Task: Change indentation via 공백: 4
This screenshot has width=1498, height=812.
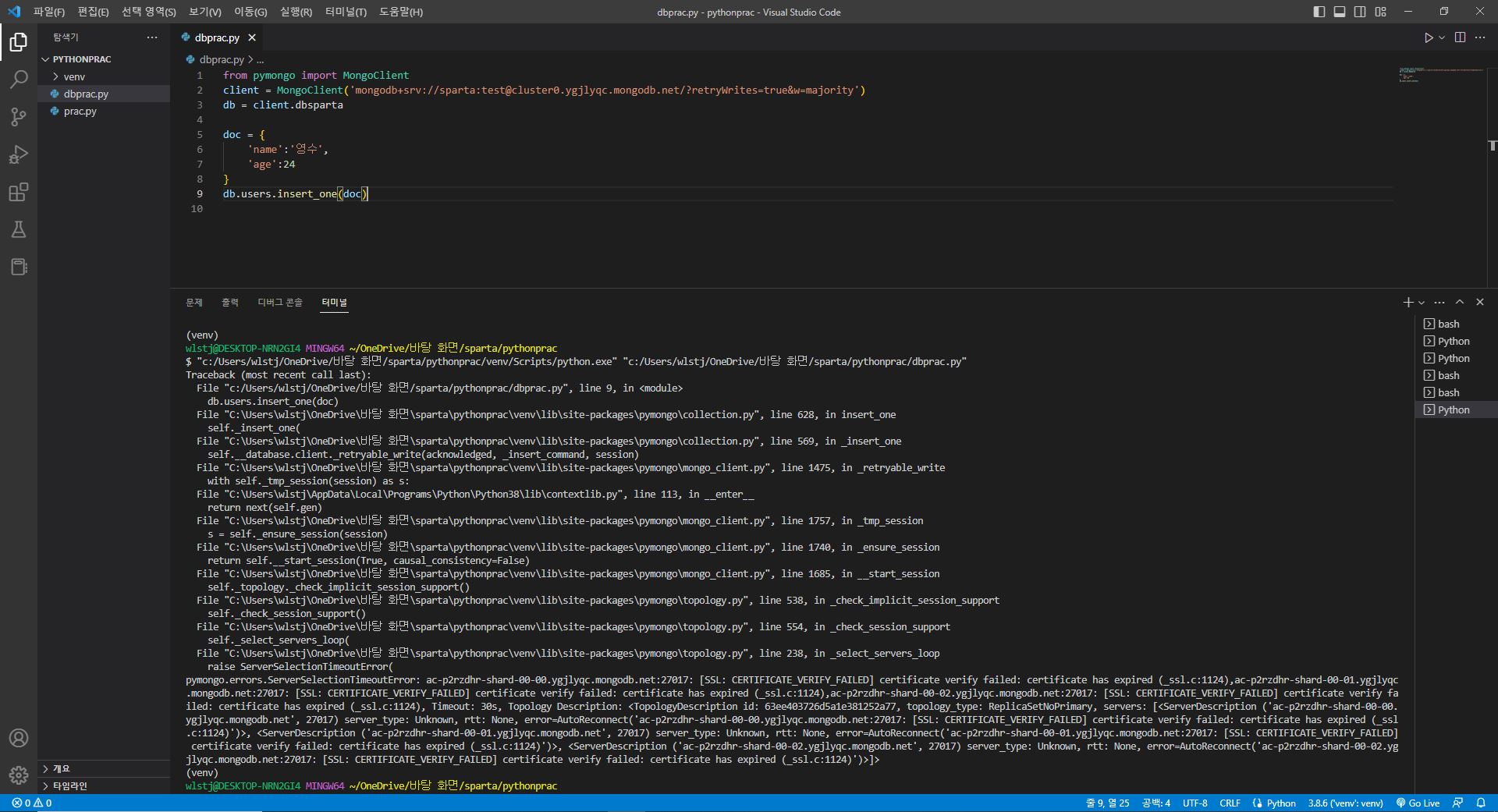Action: pyautogui.click(x=1156, y=803)
